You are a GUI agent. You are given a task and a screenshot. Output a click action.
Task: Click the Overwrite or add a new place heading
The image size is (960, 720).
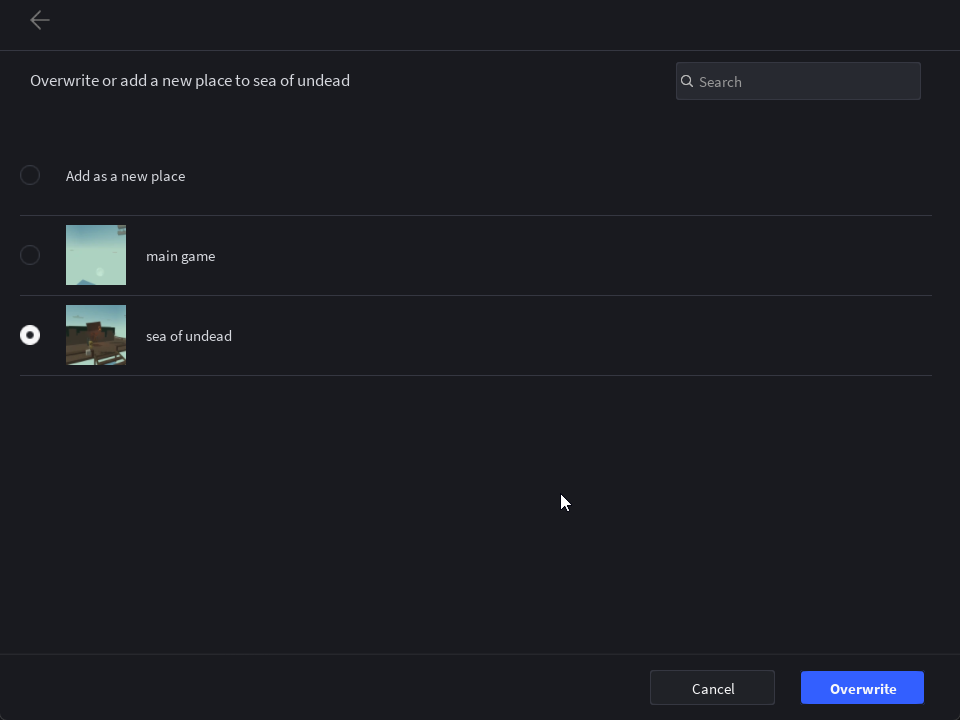point(190,81)
